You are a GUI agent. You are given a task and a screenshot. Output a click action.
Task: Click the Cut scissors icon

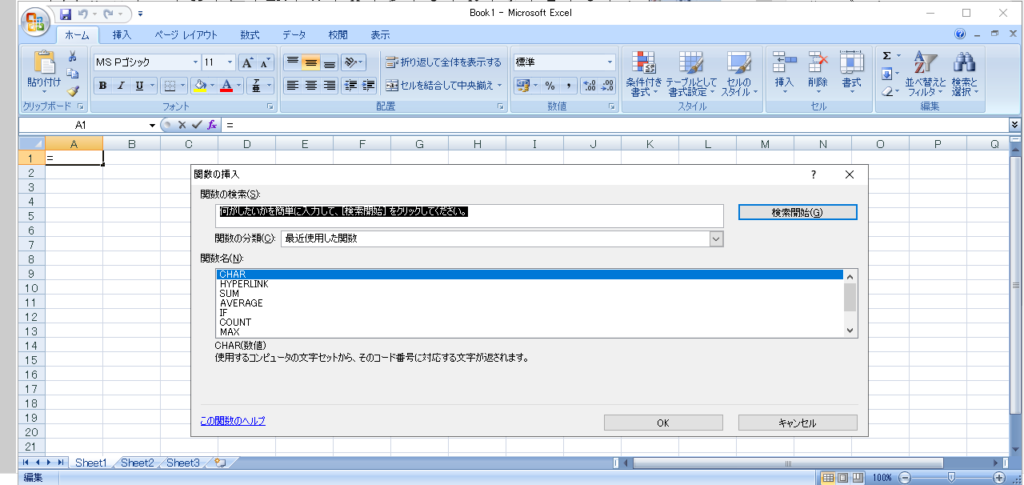coord(73,57)
